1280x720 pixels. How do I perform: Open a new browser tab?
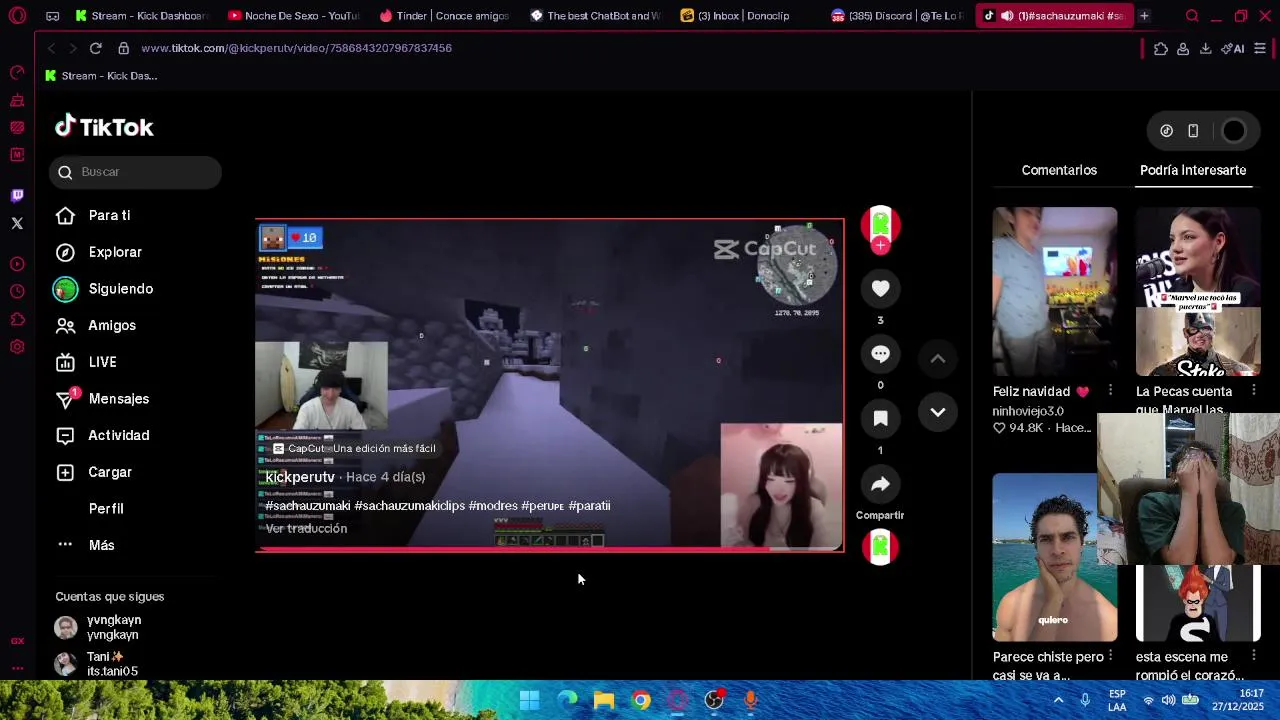coord(1144,16)
